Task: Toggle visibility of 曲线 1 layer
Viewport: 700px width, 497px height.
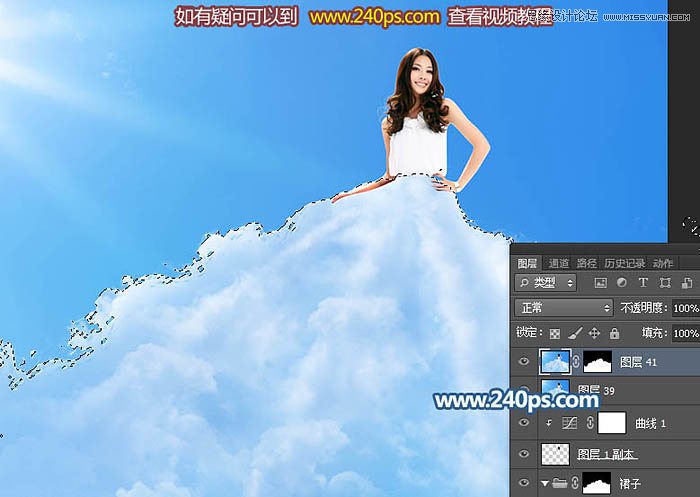Action: [x=524, y=422]
